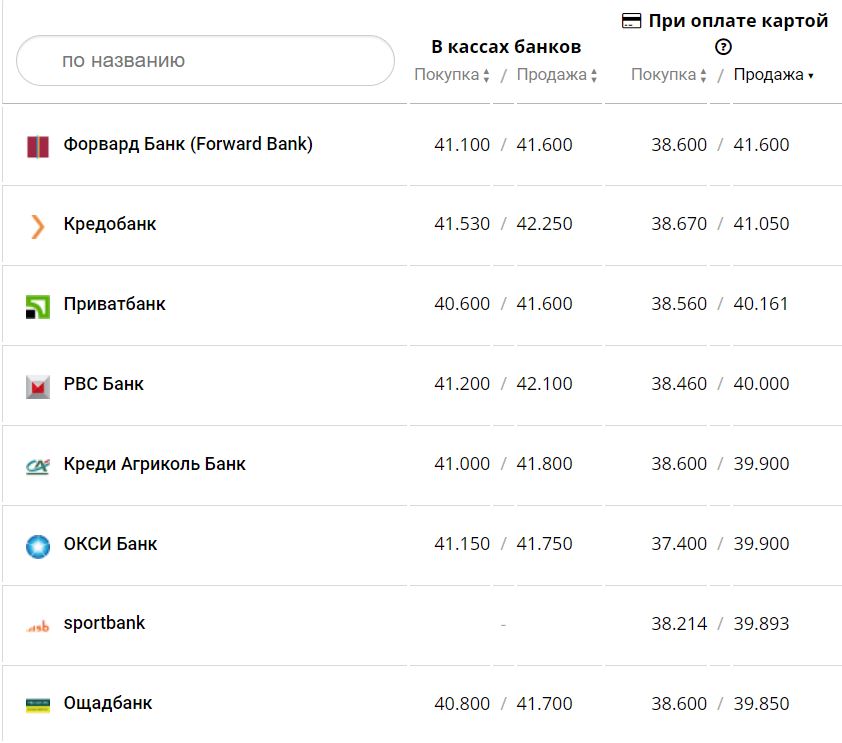The height and width of the screenshot is (743, 842).
Task: Sort by cash desk Покупка column
Action: click(x=452, y=75)
